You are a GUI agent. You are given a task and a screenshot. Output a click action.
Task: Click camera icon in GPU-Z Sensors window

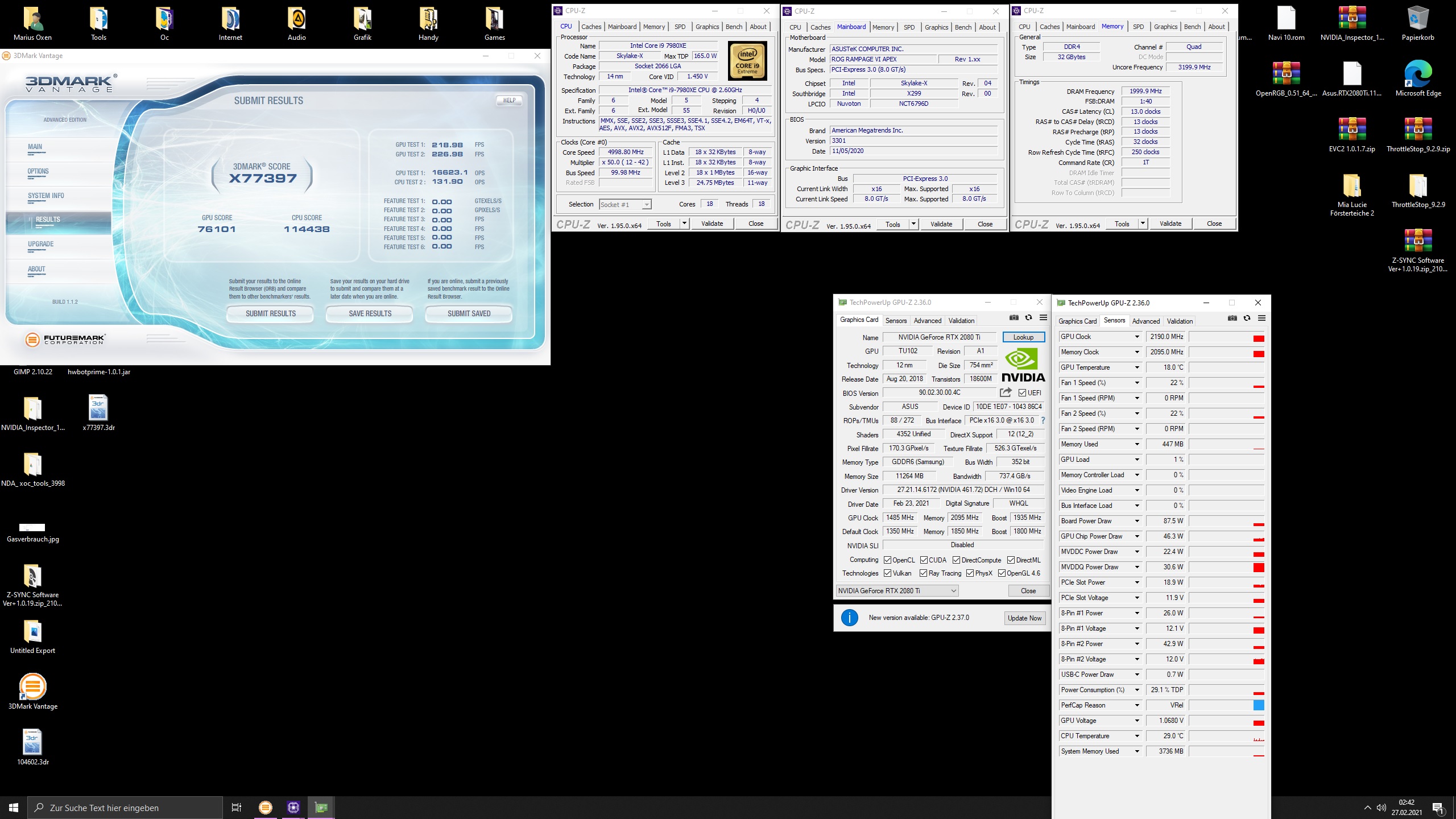[1232, 318]
